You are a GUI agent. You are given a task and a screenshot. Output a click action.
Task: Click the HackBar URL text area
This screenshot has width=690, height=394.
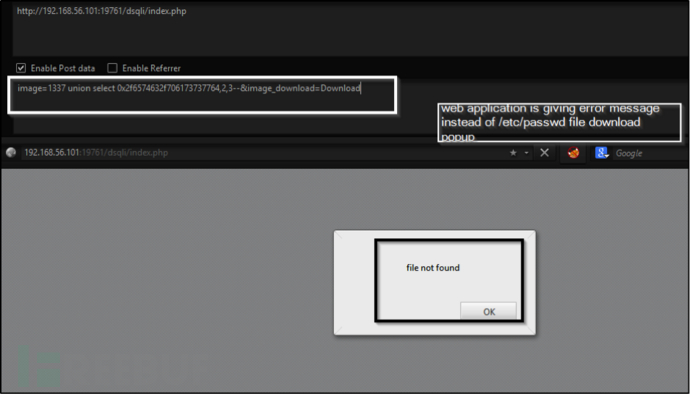coord(350,29)
